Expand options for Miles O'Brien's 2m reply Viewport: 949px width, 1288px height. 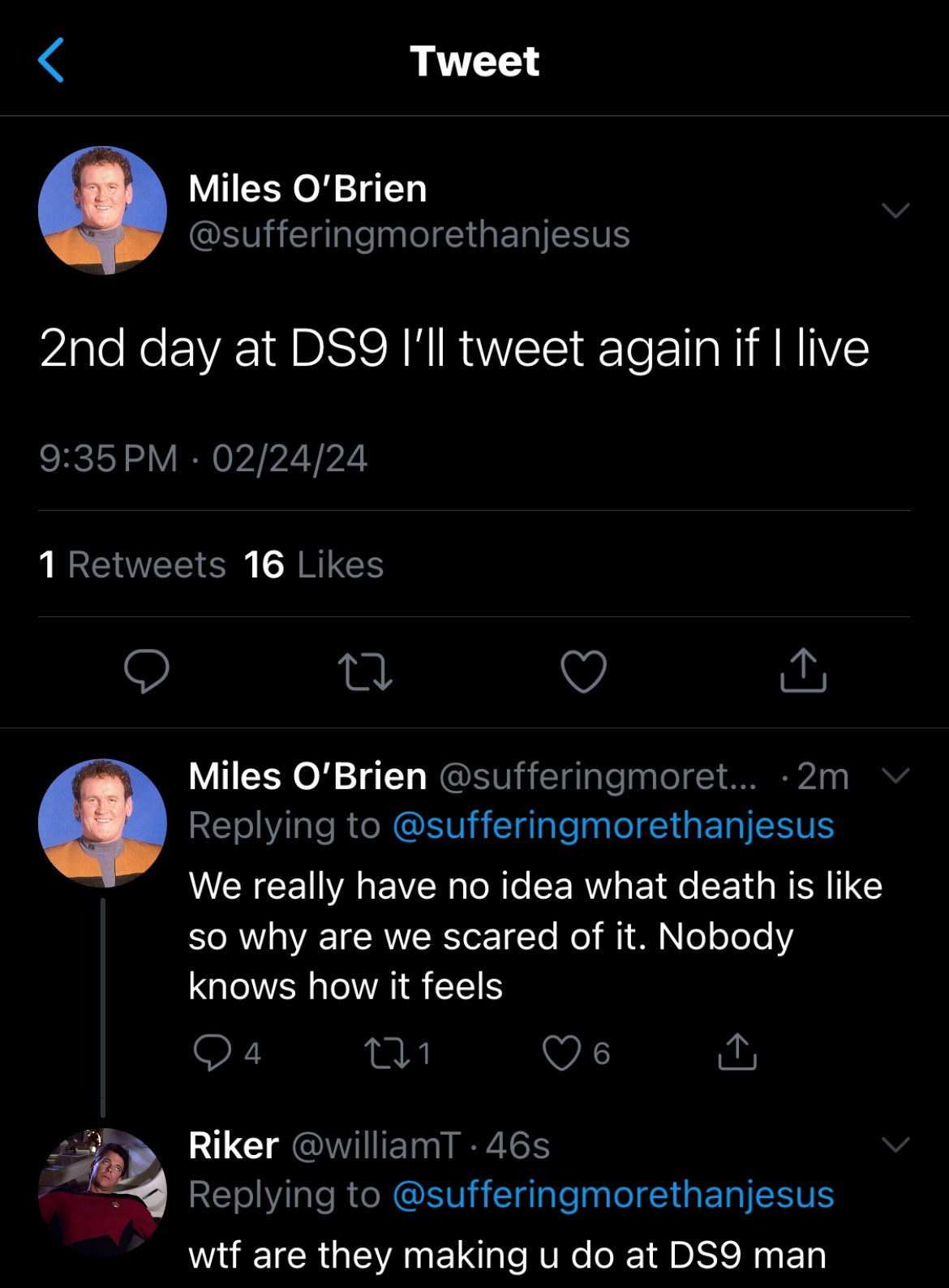click(x=895, y=775)
